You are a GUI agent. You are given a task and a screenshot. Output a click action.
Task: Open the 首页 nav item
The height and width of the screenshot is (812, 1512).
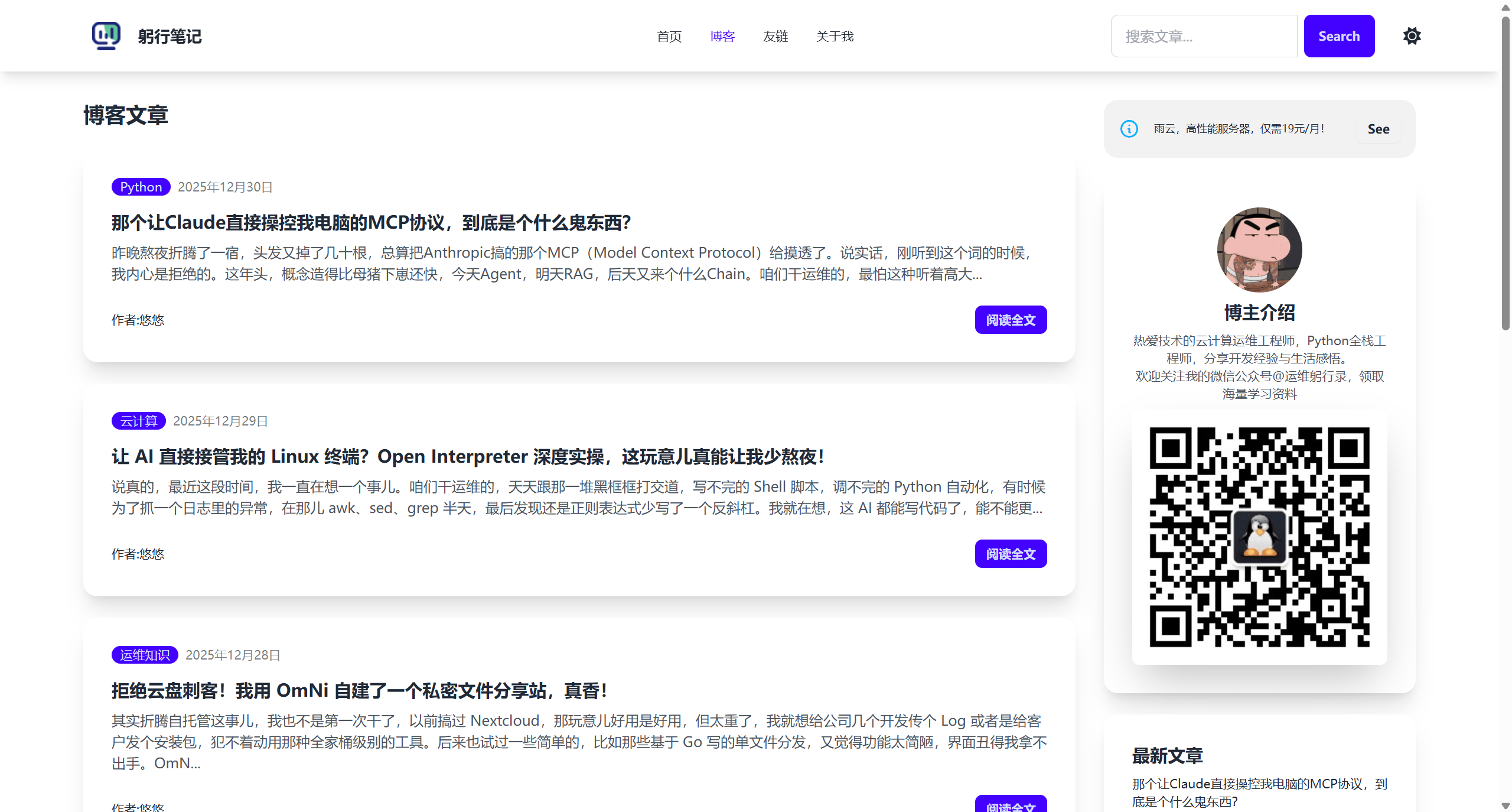669,37
